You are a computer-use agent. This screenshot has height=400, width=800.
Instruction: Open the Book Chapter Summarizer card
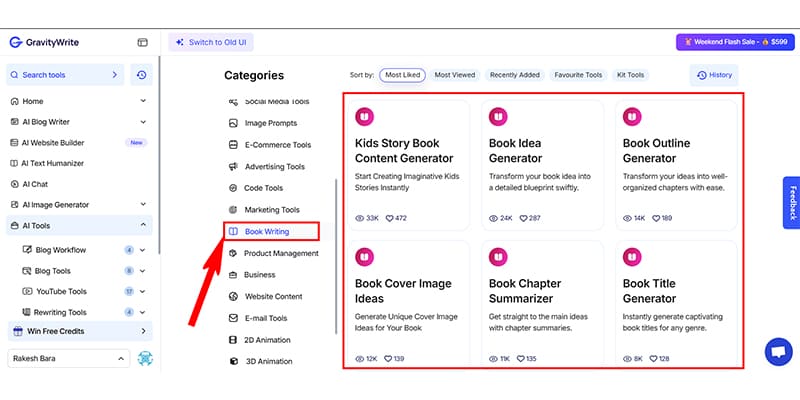(542, 304)
